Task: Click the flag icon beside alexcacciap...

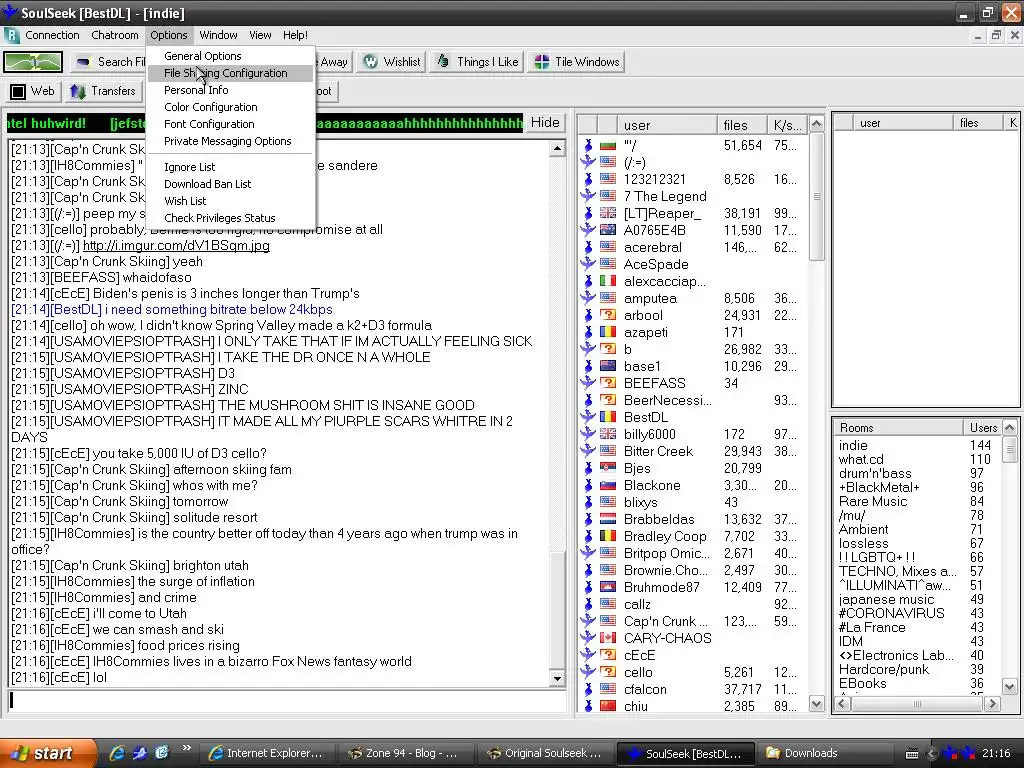Action: pos(608,281)
